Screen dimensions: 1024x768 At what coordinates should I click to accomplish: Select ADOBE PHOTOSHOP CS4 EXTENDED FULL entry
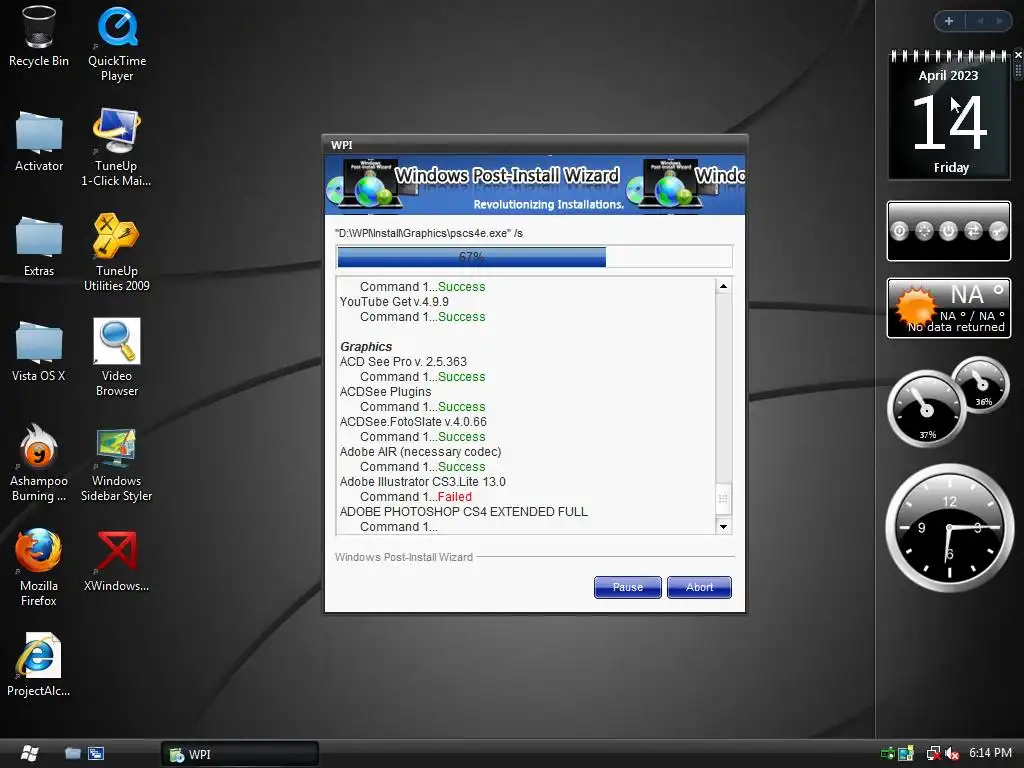tap(463, 512)
